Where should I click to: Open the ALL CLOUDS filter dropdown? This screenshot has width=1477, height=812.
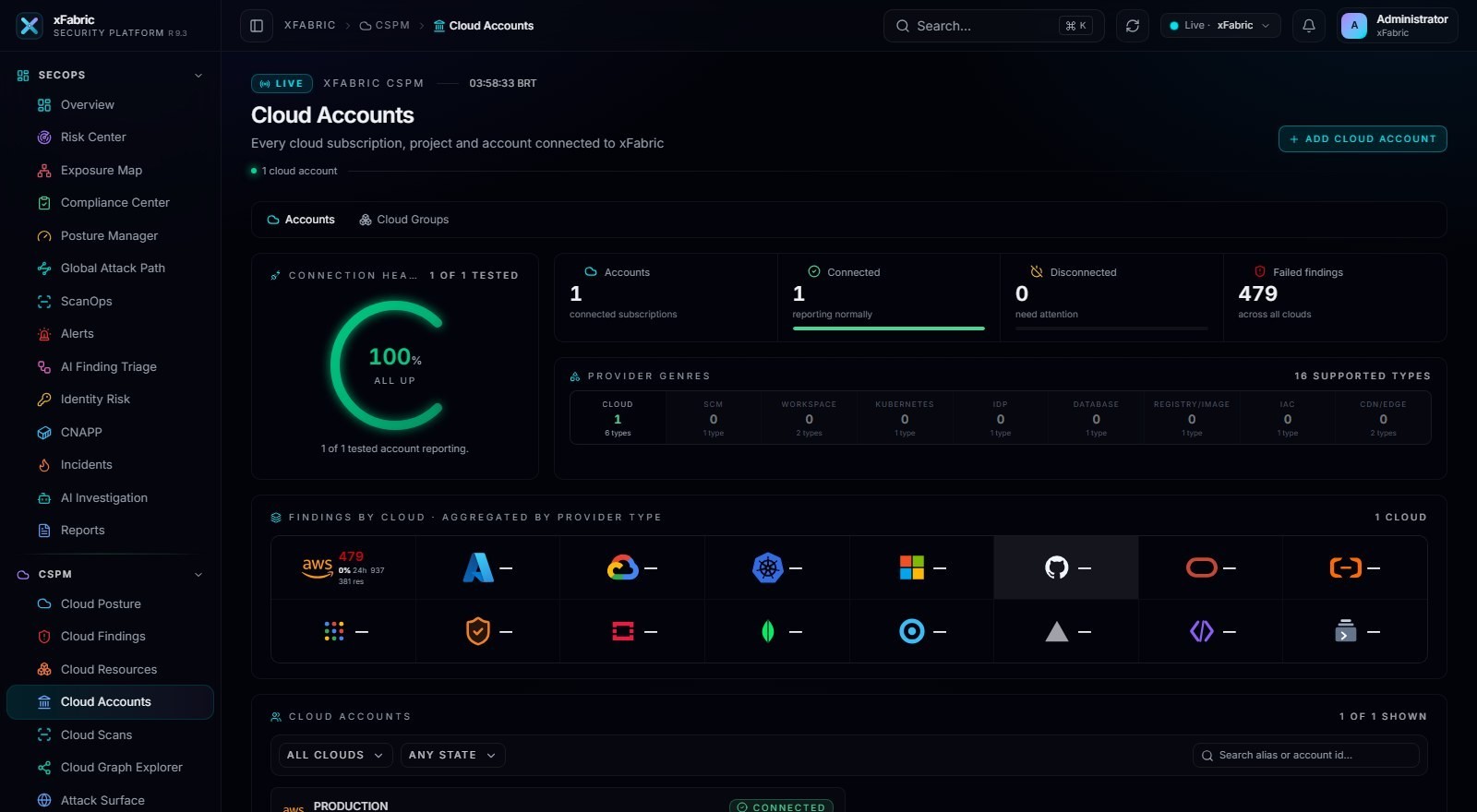pyautogui.click(x=335, y=755)
